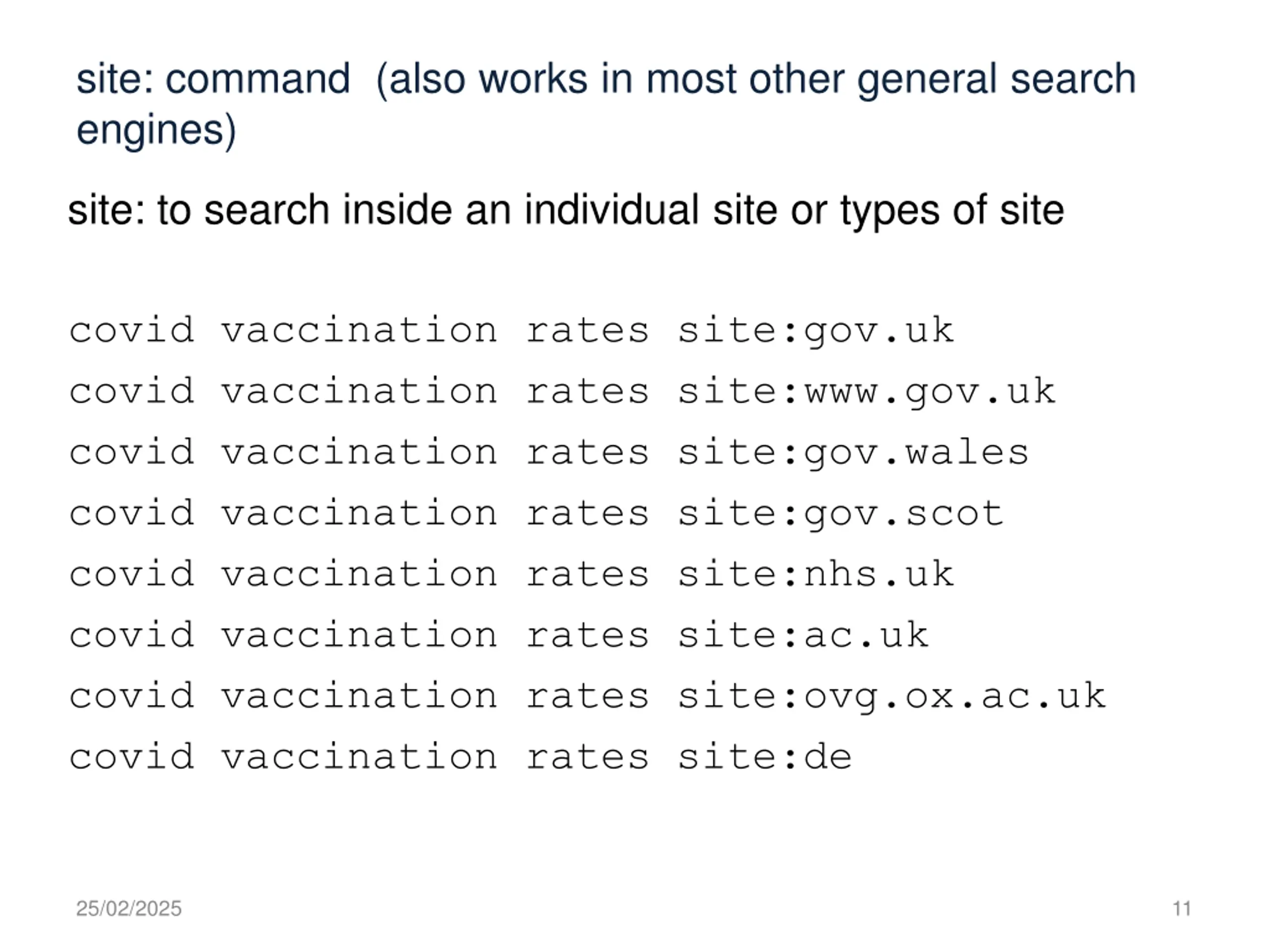Screen dimensions: 1270x952
Task: Click the line ending site:gov.uk
Action: 511,331
